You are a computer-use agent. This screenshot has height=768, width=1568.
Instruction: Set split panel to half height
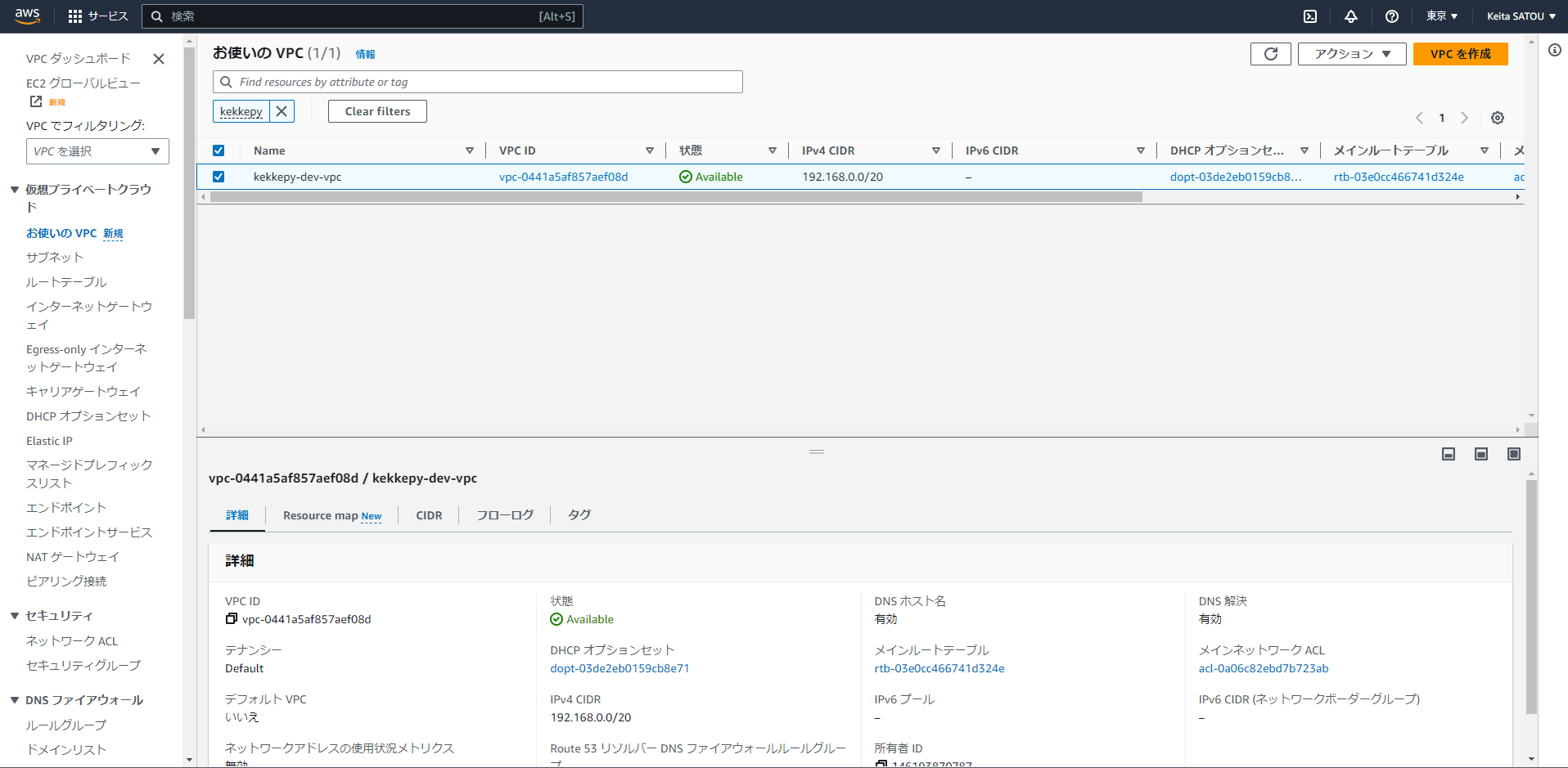[x=1481, y=454]
